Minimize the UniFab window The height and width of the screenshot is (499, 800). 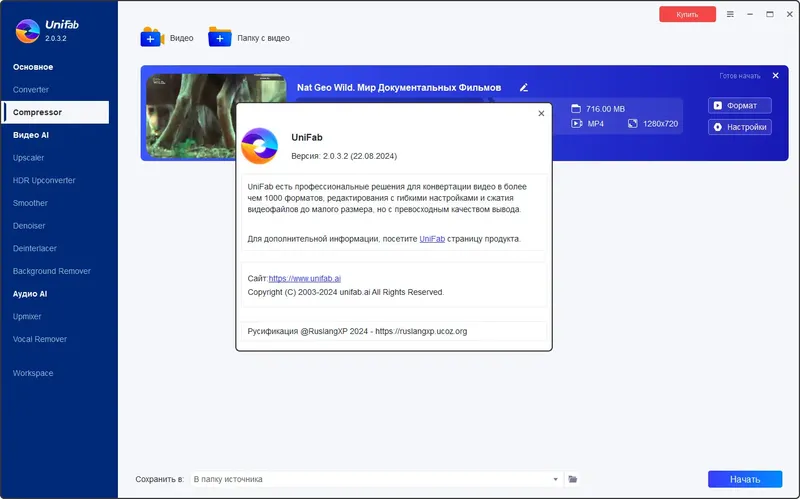(750, 14)
